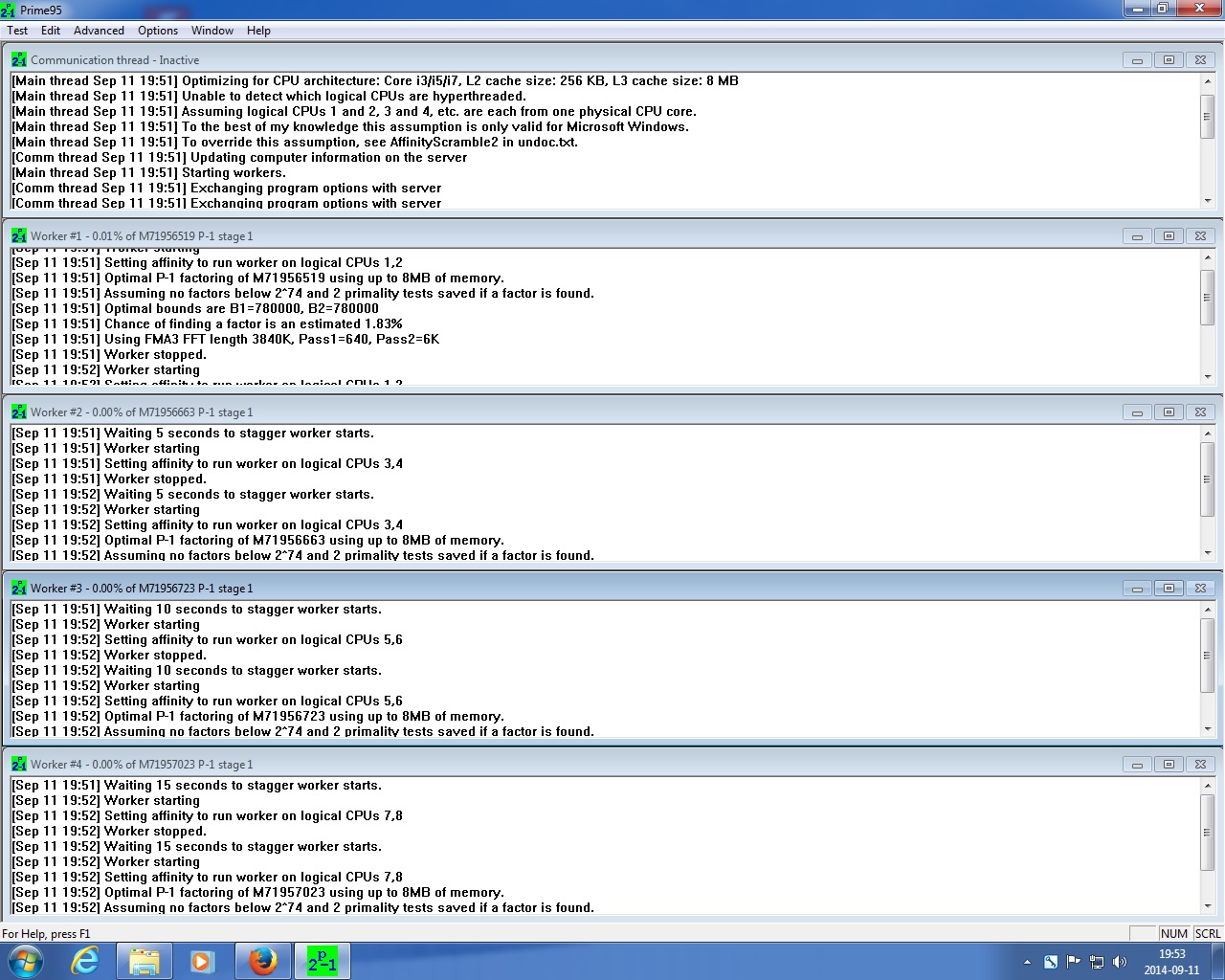Click the 'Updating computer information on the server' line
Viewport: 1225px width, 980px height.
pos(239,158)
